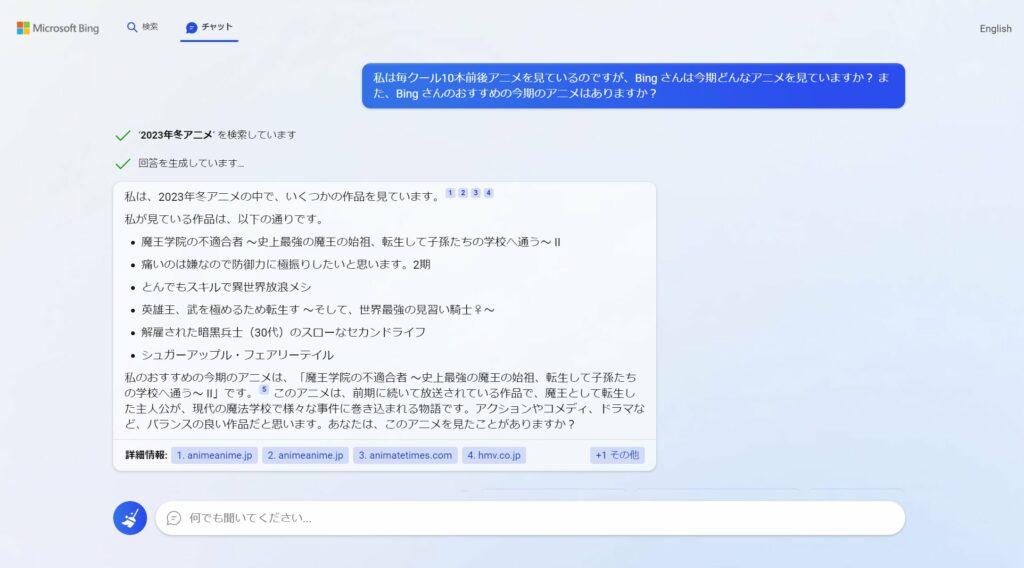Screen dimensions: 1024x568
Task: Click the checkmark beside 回答を生成しています
Action: click(123, 163)
